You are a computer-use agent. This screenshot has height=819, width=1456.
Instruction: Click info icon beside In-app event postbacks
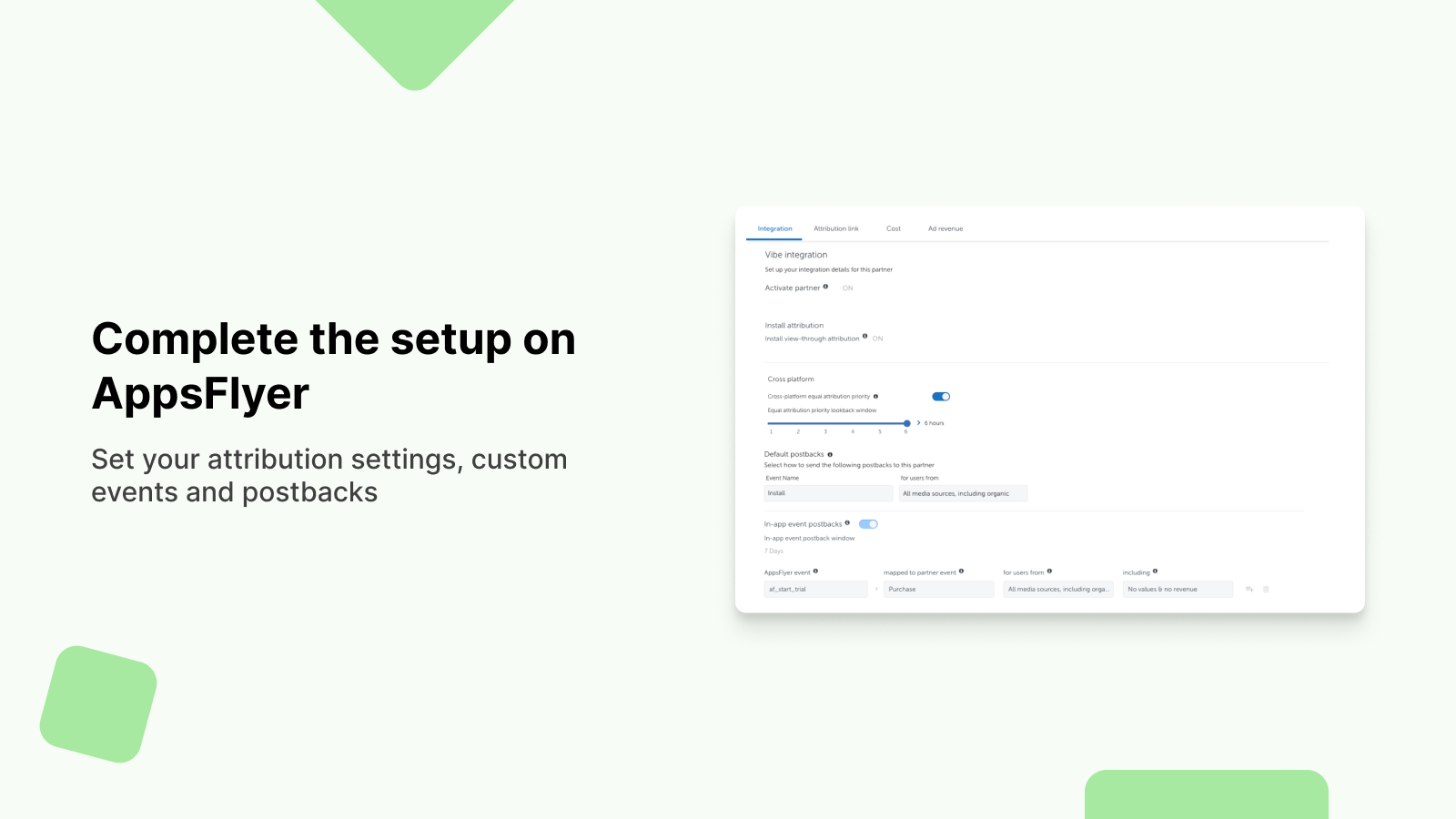(847, 523)
